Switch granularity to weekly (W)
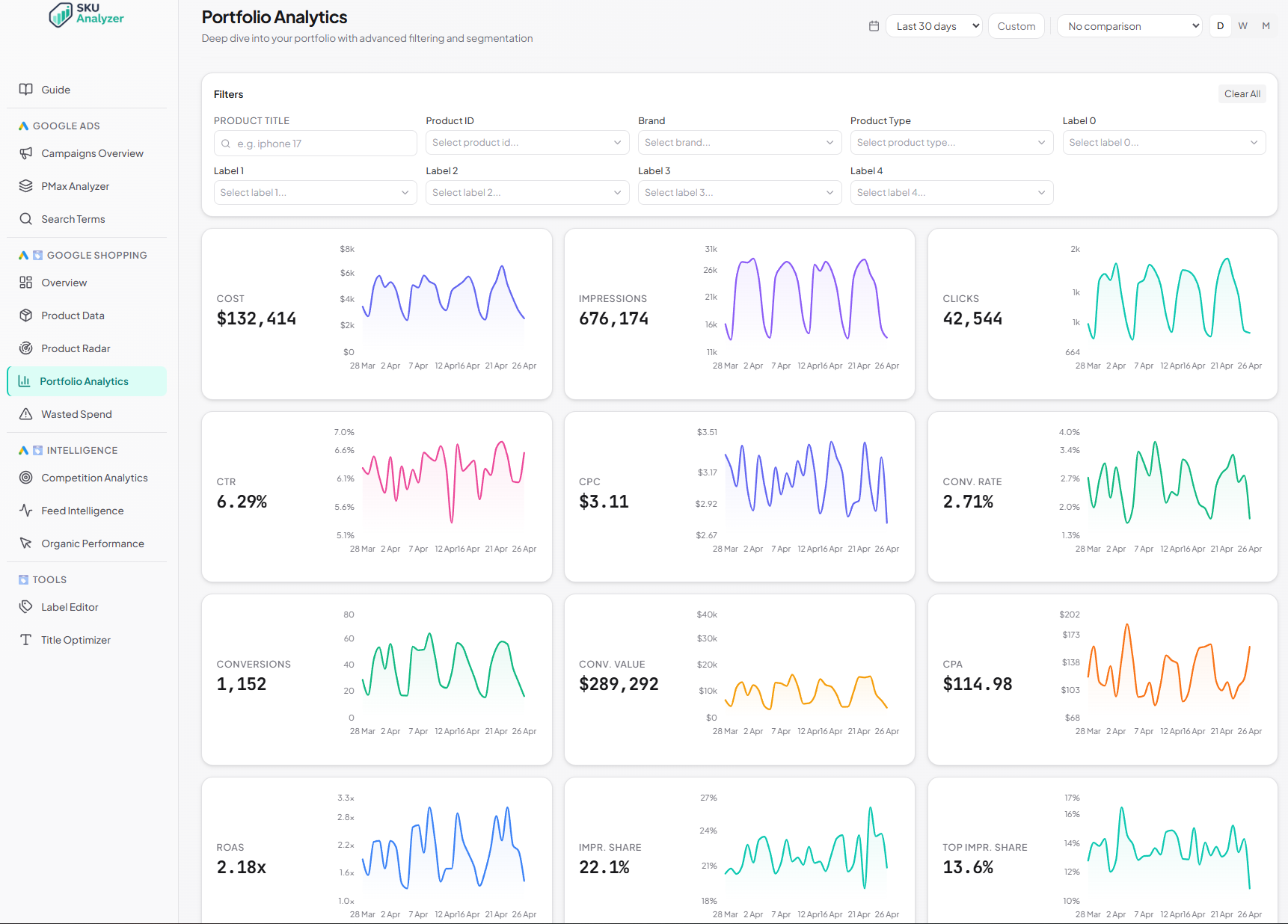 (x=1243, y=26)
